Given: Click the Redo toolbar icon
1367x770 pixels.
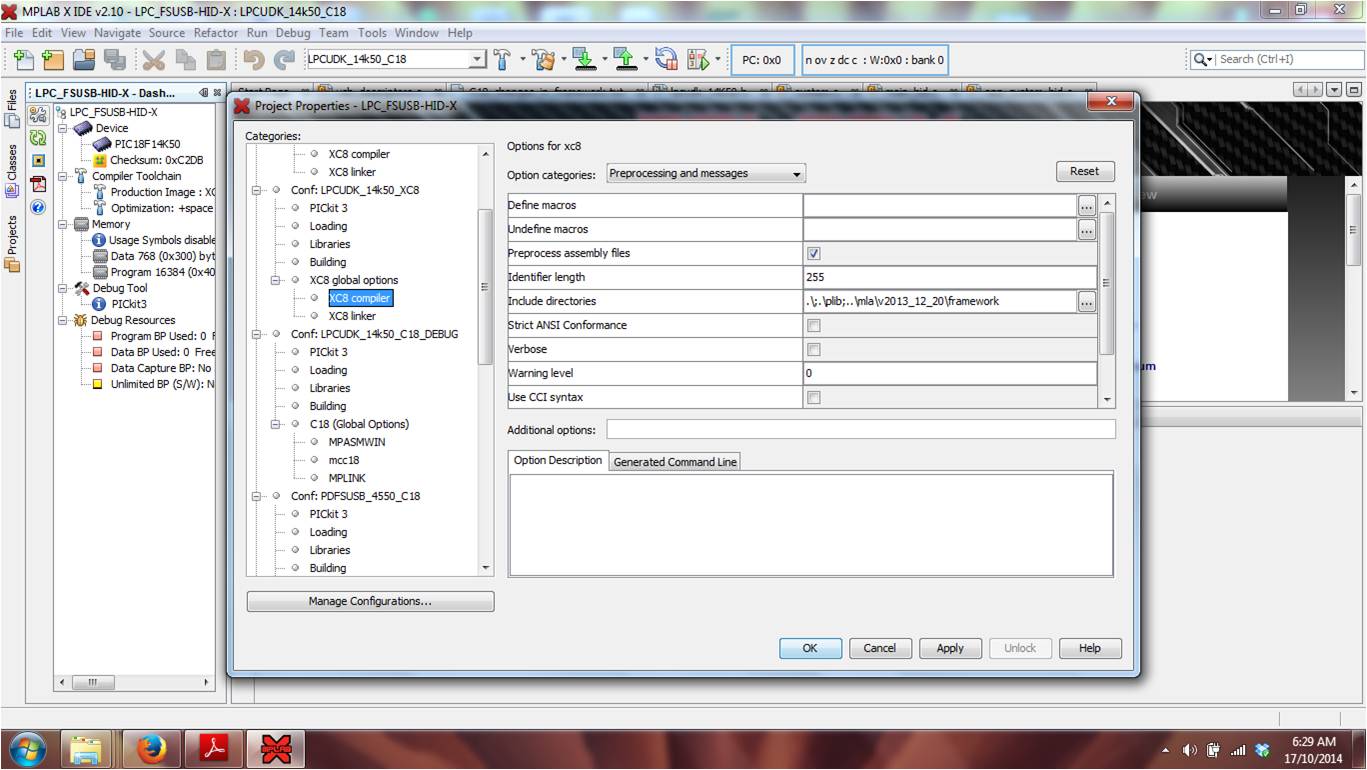Looking at the screenshot, I should (x=284, y=59).
